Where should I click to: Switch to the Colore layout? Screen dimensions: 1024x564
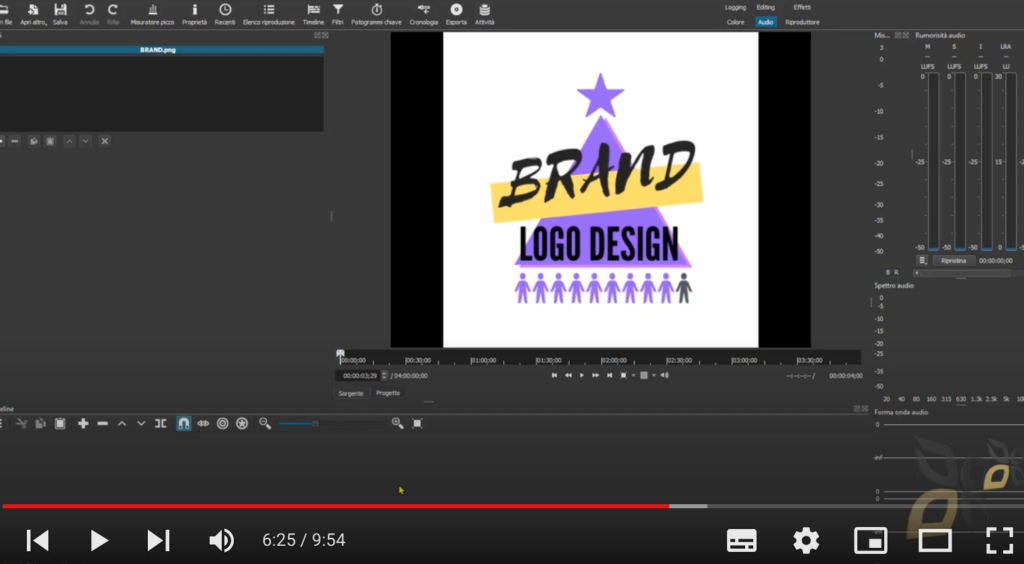tap(735, 22)
